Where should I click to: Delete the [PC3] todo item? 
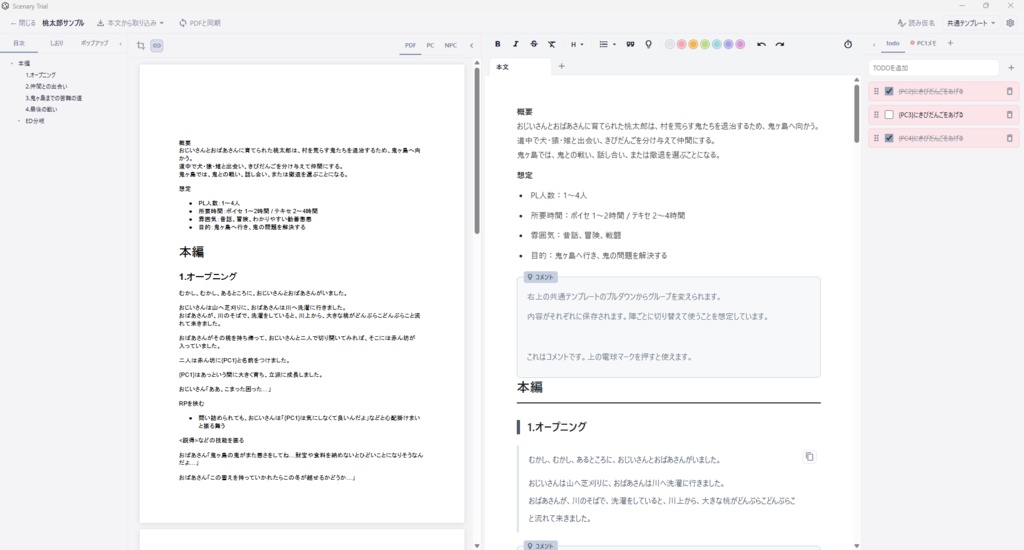click(1009, 115)
